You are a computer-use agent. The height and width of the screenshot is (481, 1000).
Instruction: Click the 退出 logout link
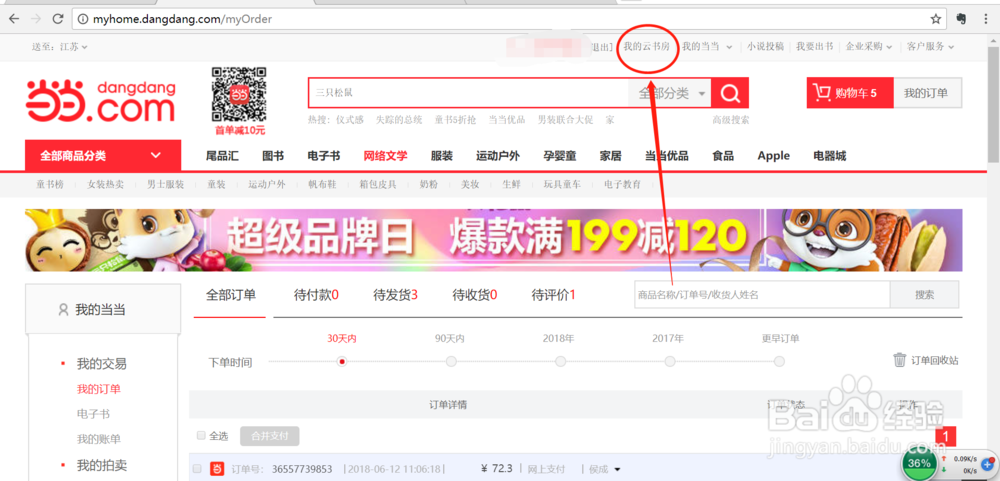(x=601, y=47)
